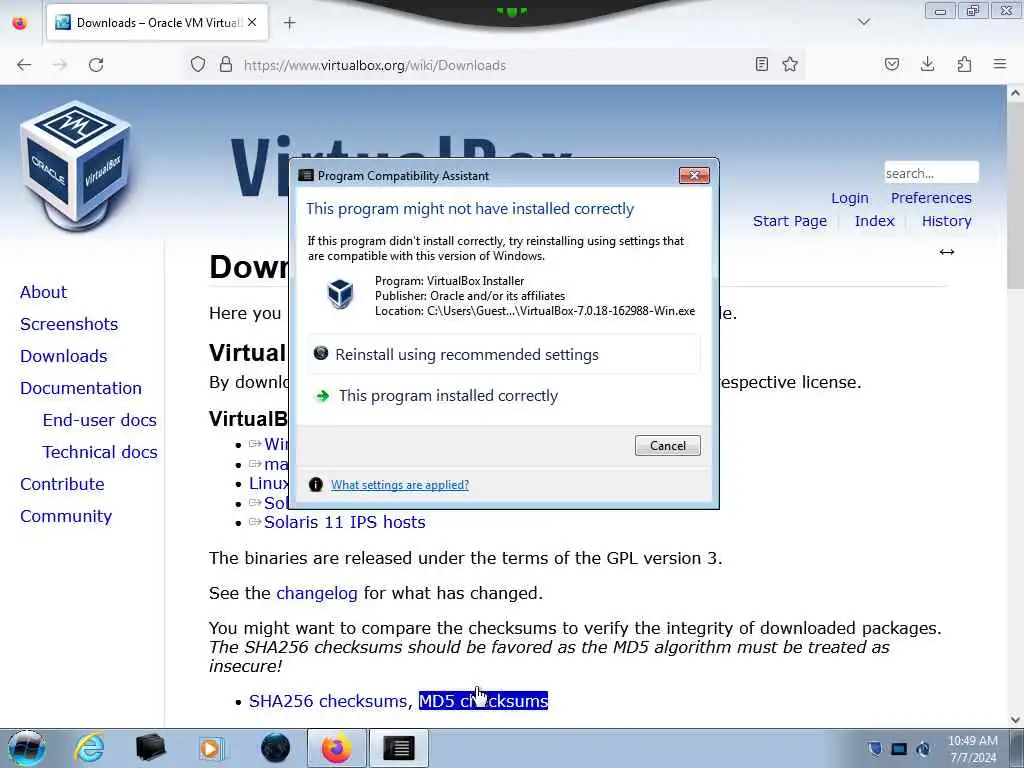Image resolution: width=1024 pixels, height=768 pixels.
Task: Open Downloads in the sidebar
Action: click(x=63, y=356)
